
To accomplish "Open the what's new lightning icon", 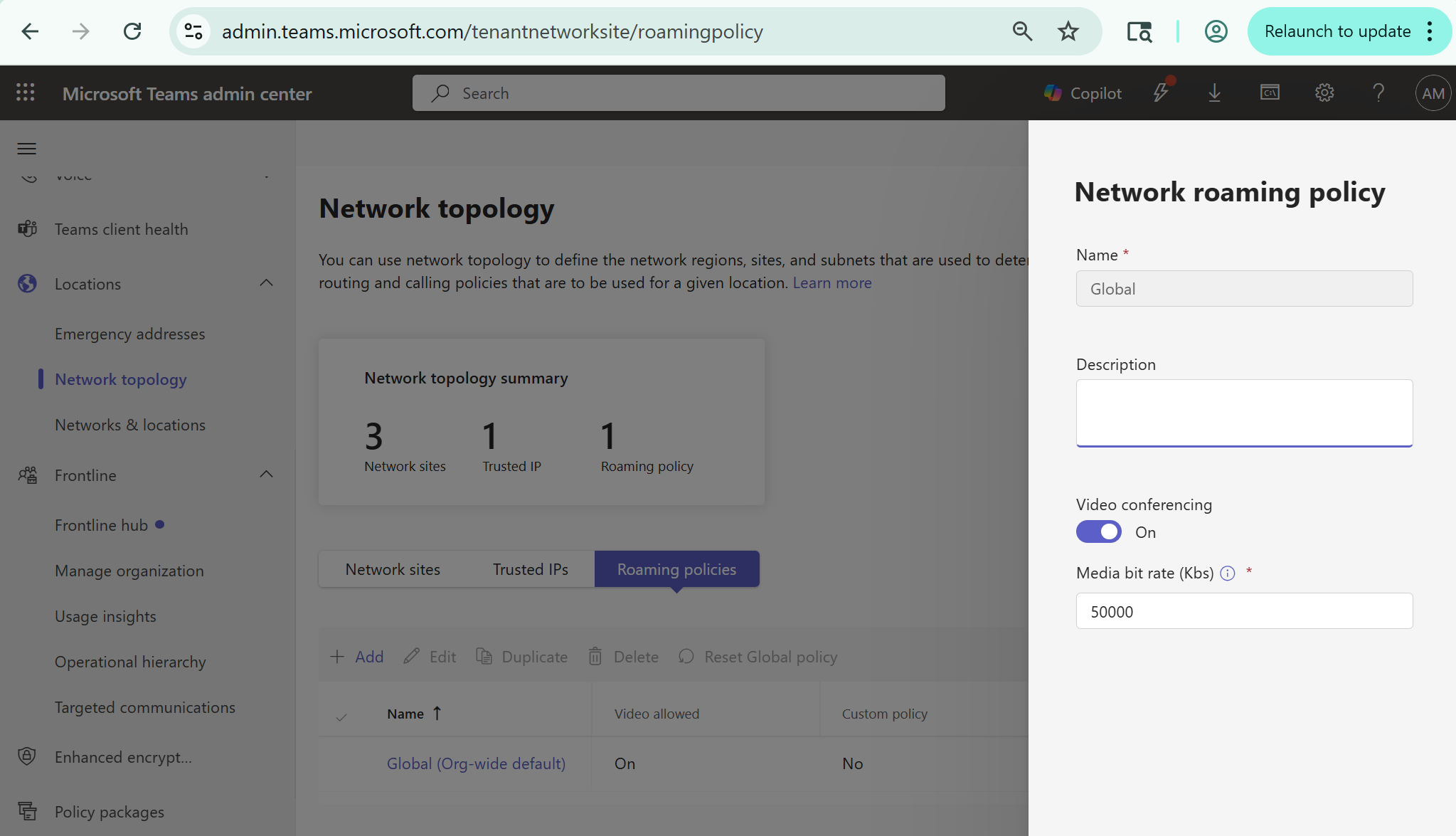I will [1161, 92].
